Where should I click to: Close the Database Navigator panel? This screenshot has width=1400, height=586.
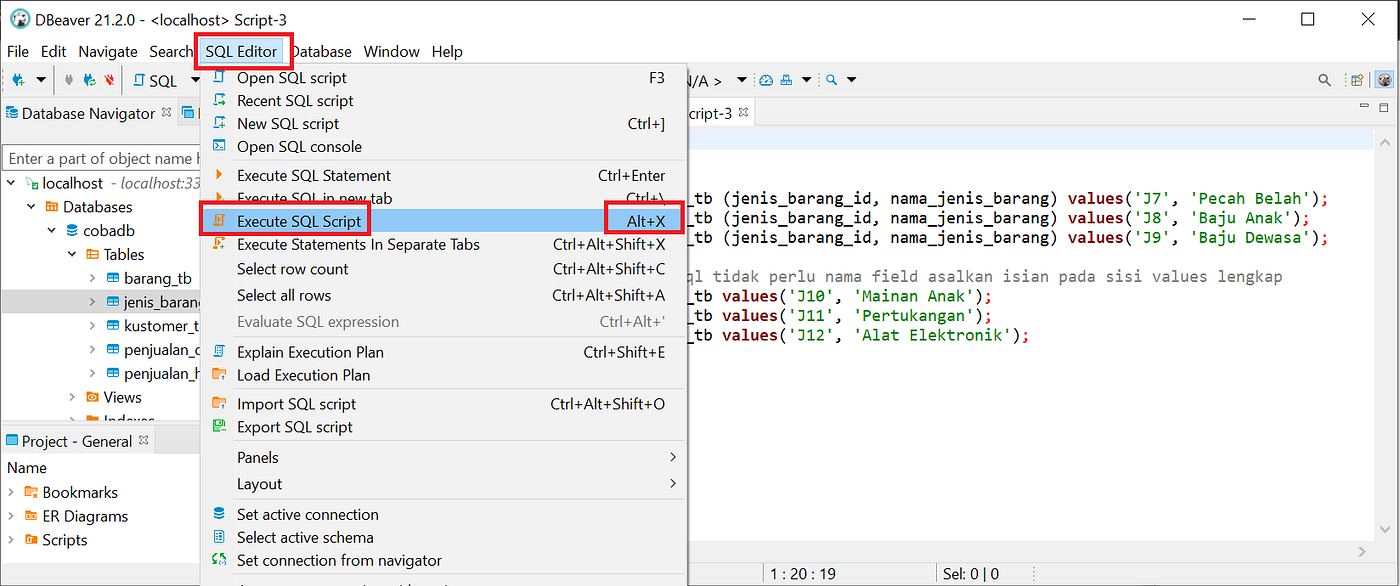point(164,113)
